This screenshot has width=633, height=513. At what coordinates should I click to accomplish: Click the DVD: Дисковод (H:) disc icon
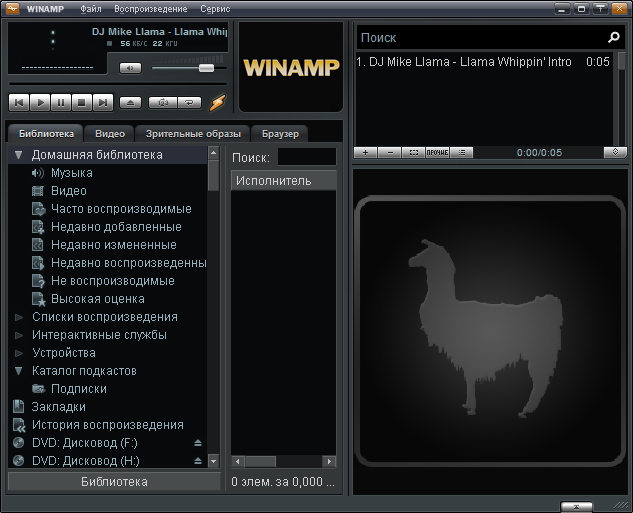pyautogui.click(x=19, y=461)
